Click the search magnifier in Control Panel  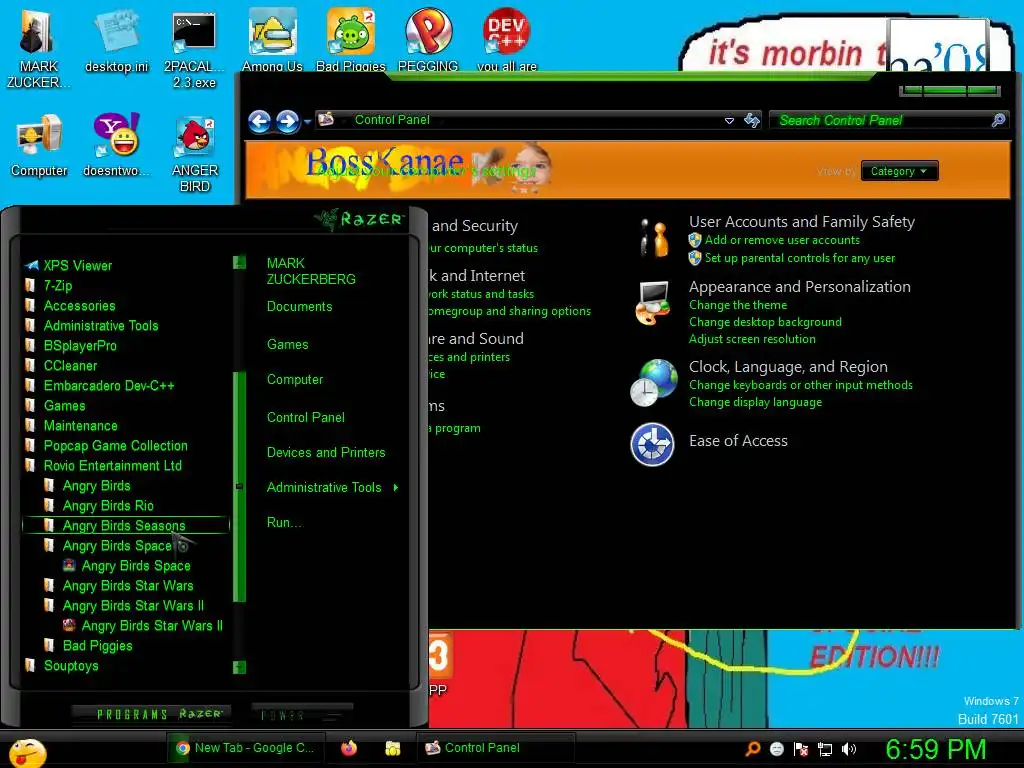point(998,120)
